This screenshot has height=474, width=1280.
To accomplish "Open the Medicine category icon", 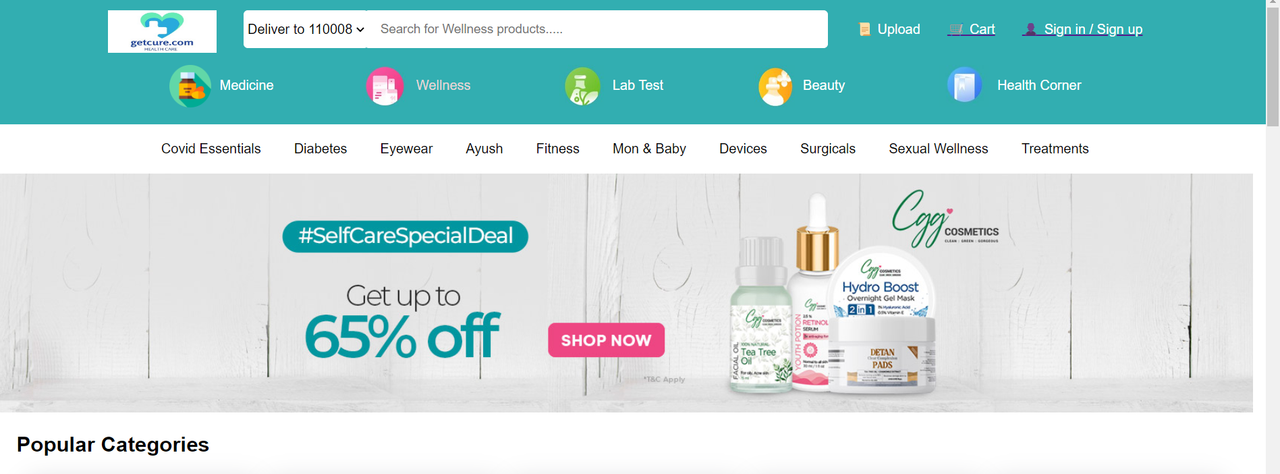I will click(x=190, y=86).
